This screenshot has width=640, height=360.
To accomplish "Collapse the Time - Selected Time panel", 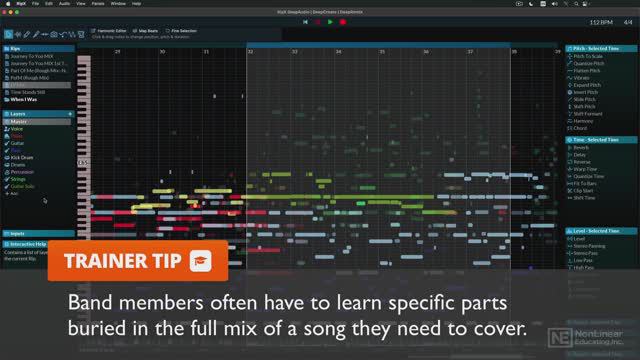I will click(601, 140).
